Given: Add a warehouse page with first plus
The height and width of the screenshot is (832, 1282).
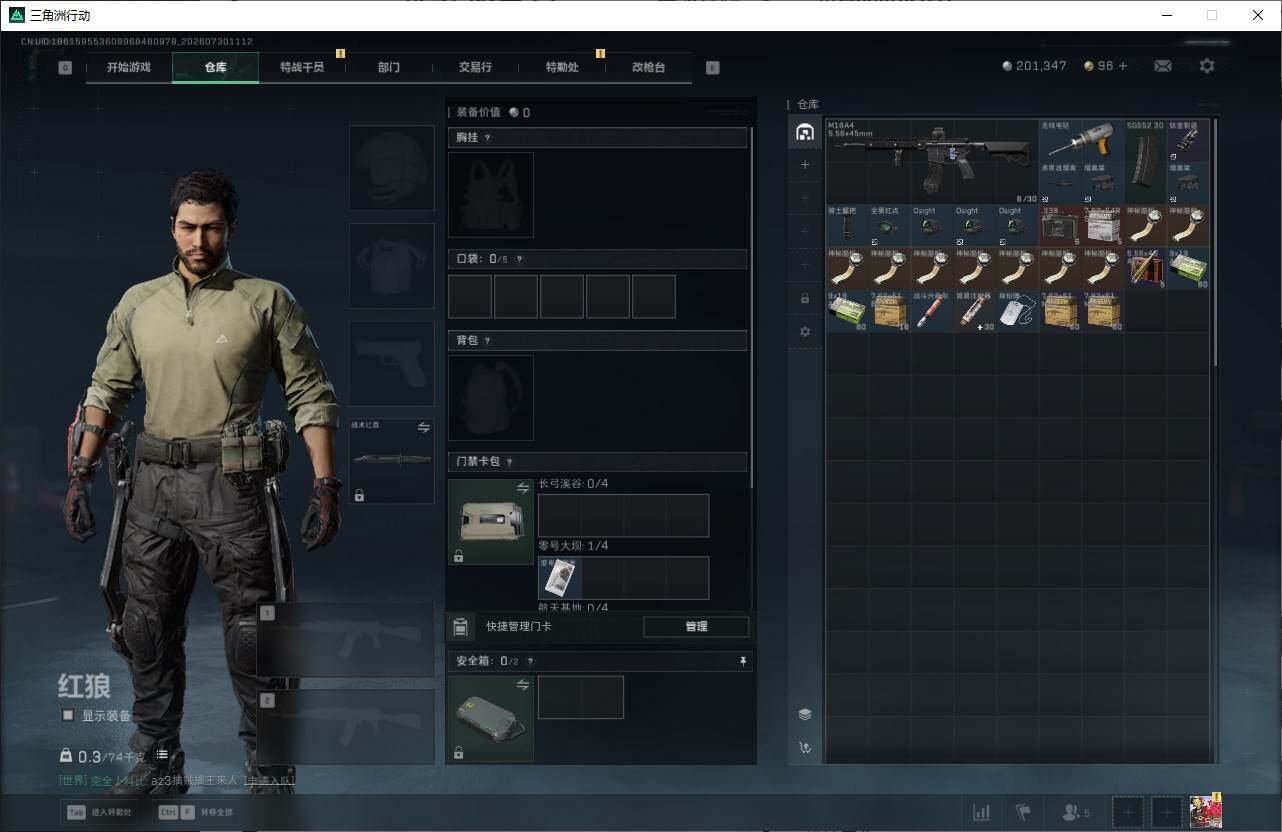Looking at the screenshot, I should [x=805, y=165].
